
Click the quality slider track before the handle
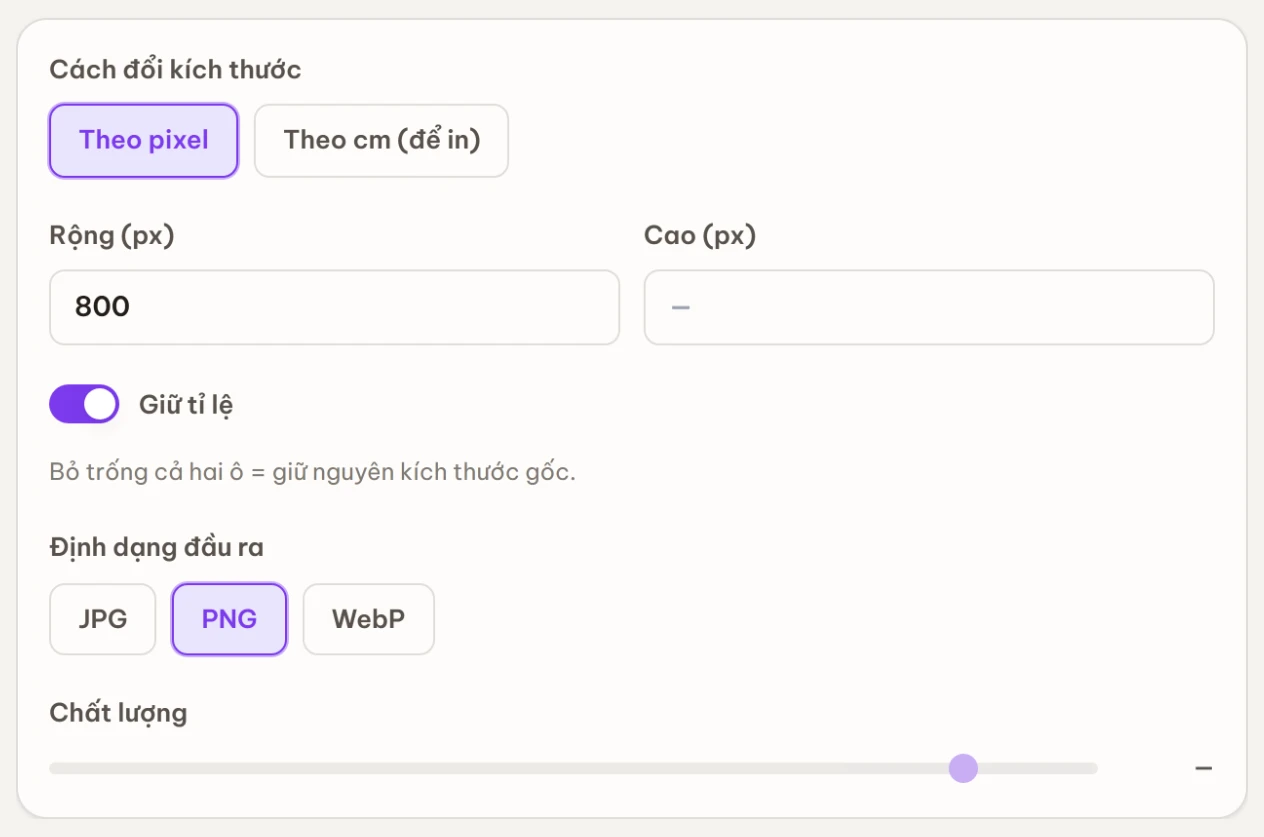pos(498,768)
